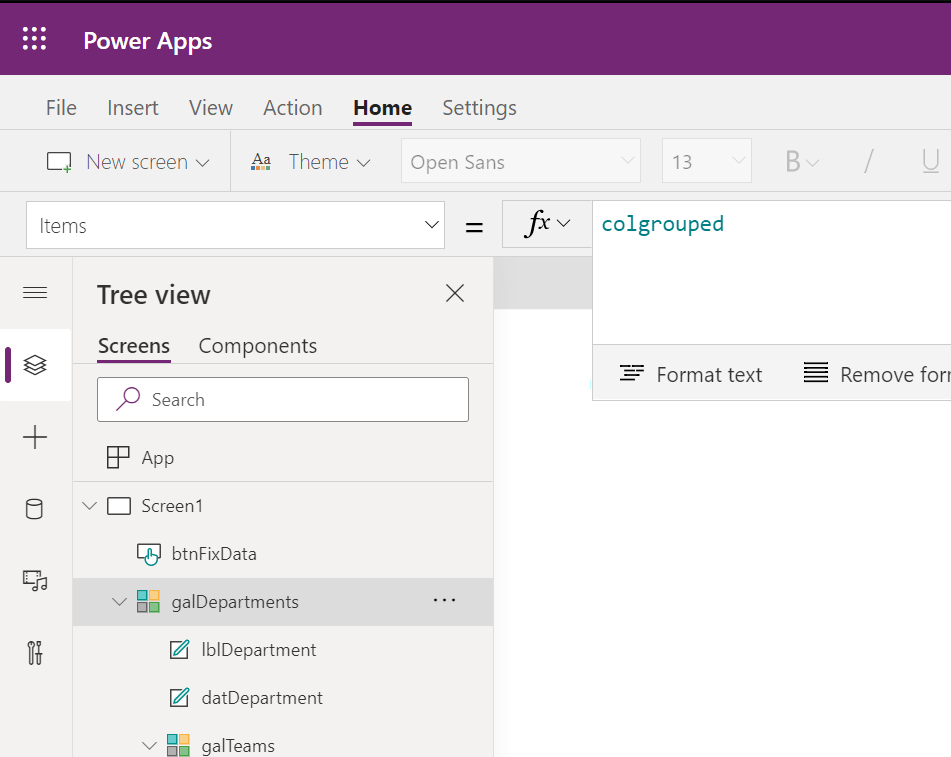This screenshot has width=951, height=757.
Task: Select the Screen1 tree item
Action: 283,506
